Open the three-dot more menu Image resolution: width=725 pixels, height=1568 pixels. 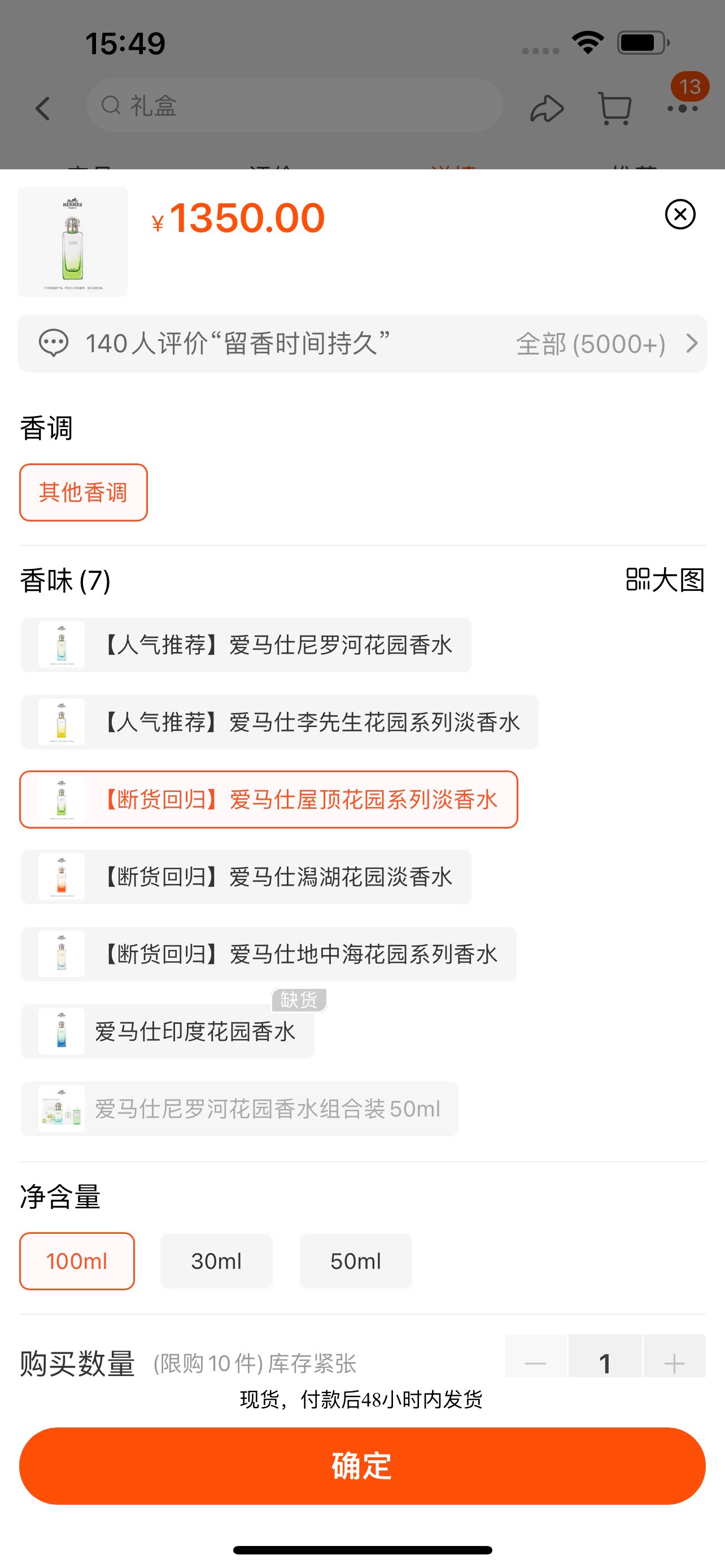click(683, 108)
